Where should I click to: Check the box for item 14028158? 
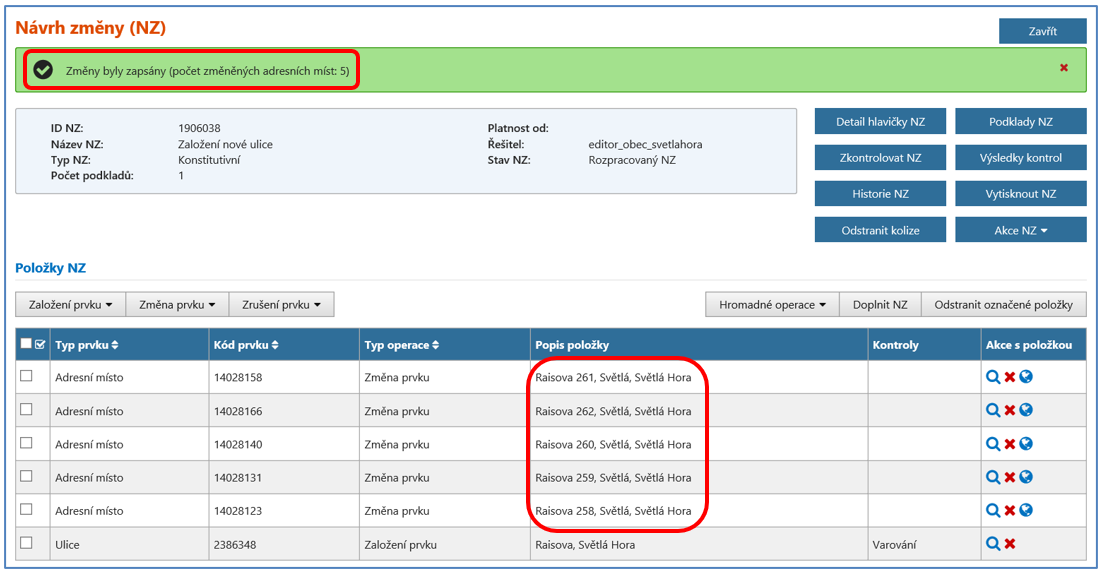[x=27, y=376]
